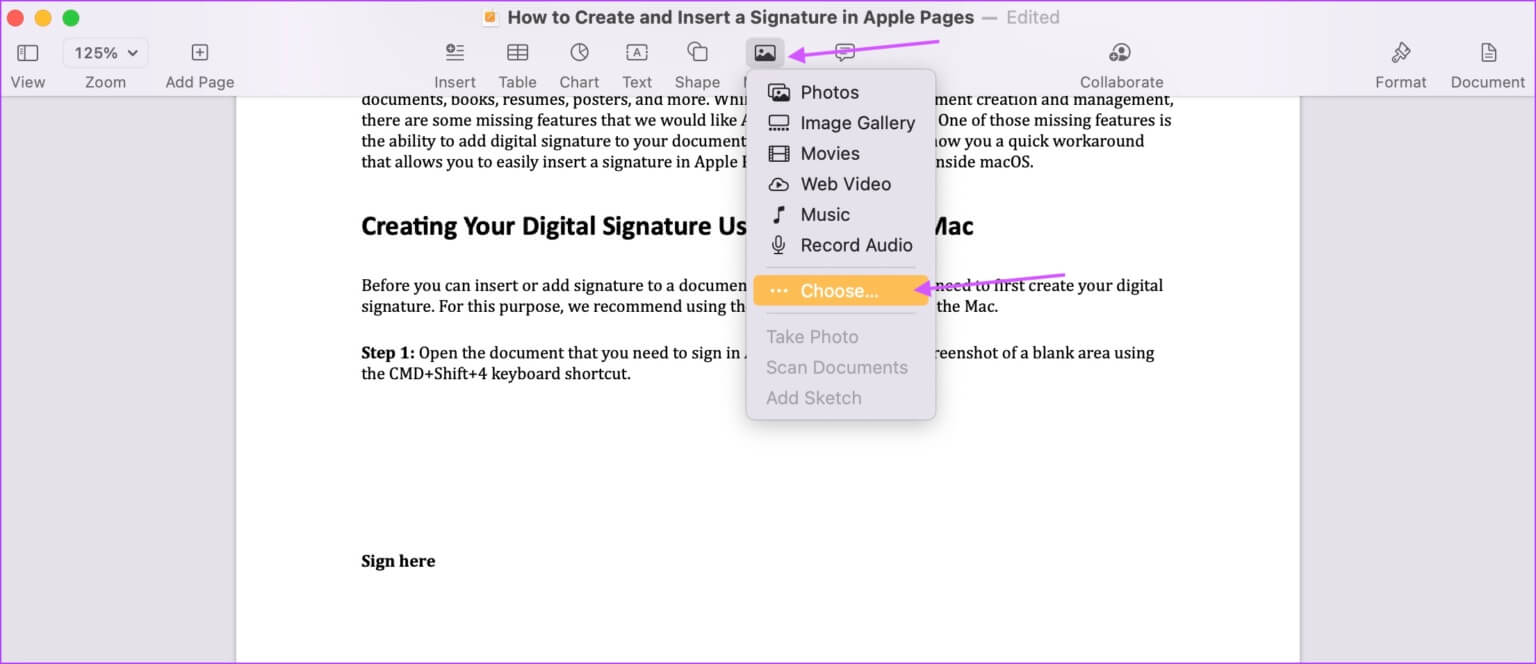
Task: Add a Comment from toolbar
Action: pos(845,53)
